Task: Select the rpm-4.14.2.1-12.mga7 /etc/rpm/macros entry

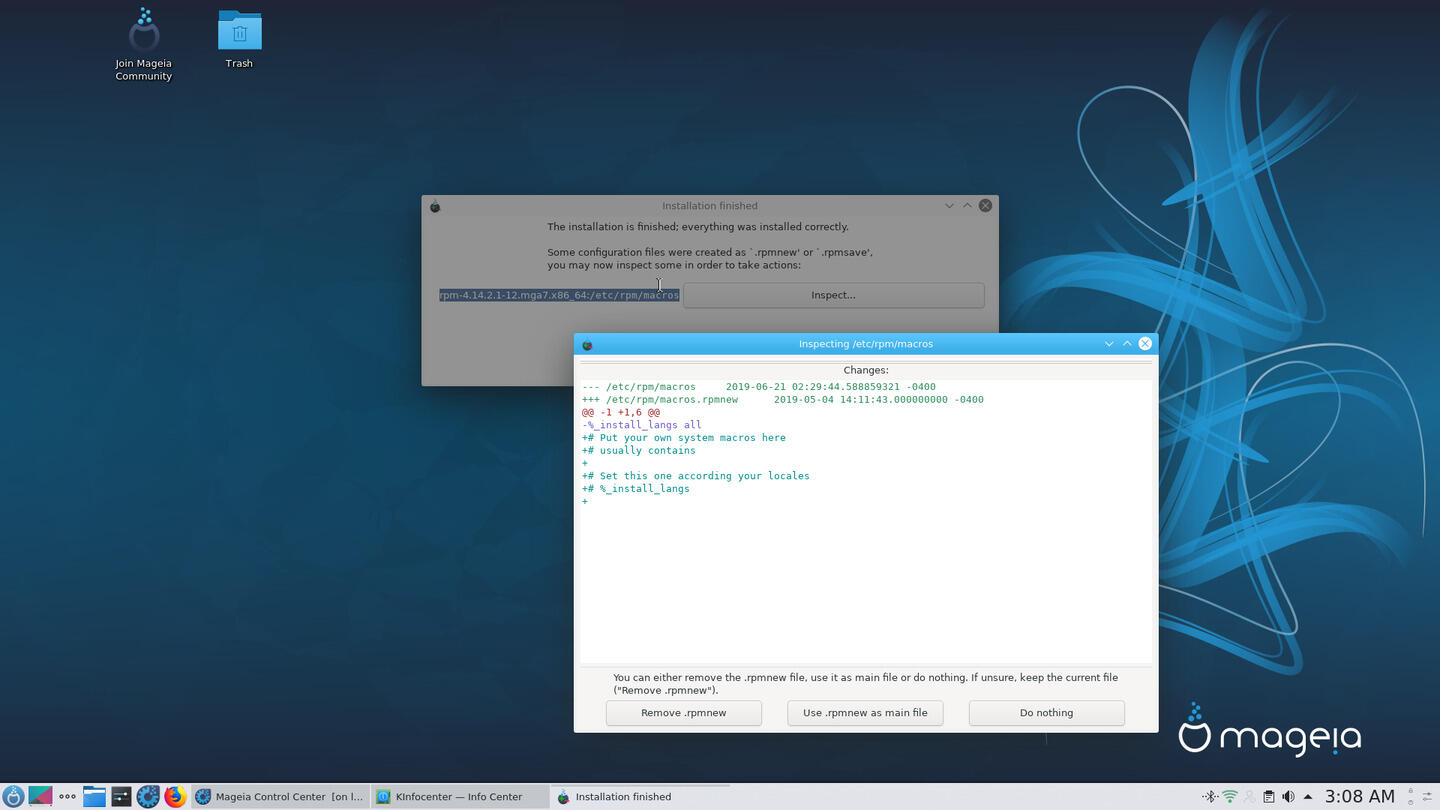Action: tap(559, 295)
